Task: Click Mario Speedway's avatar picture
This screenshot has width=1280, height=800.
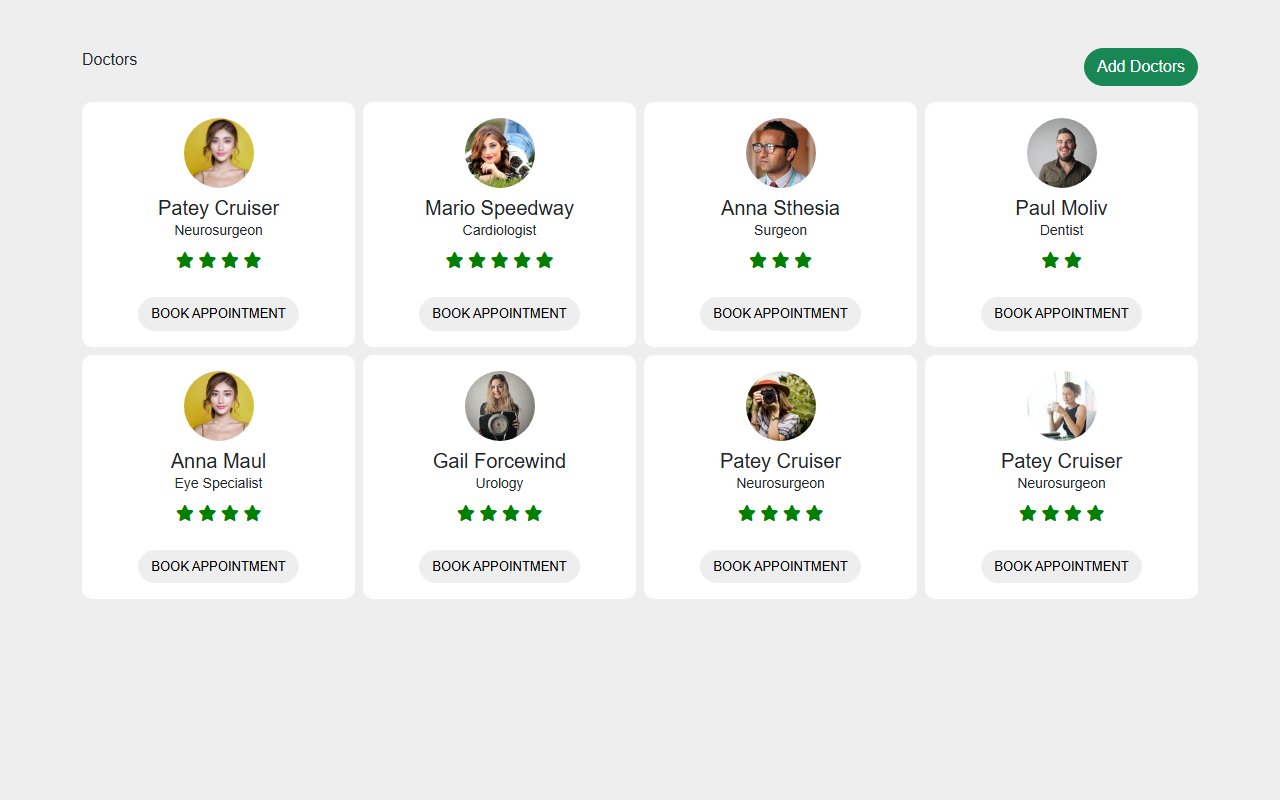Action: coord(499,153)
